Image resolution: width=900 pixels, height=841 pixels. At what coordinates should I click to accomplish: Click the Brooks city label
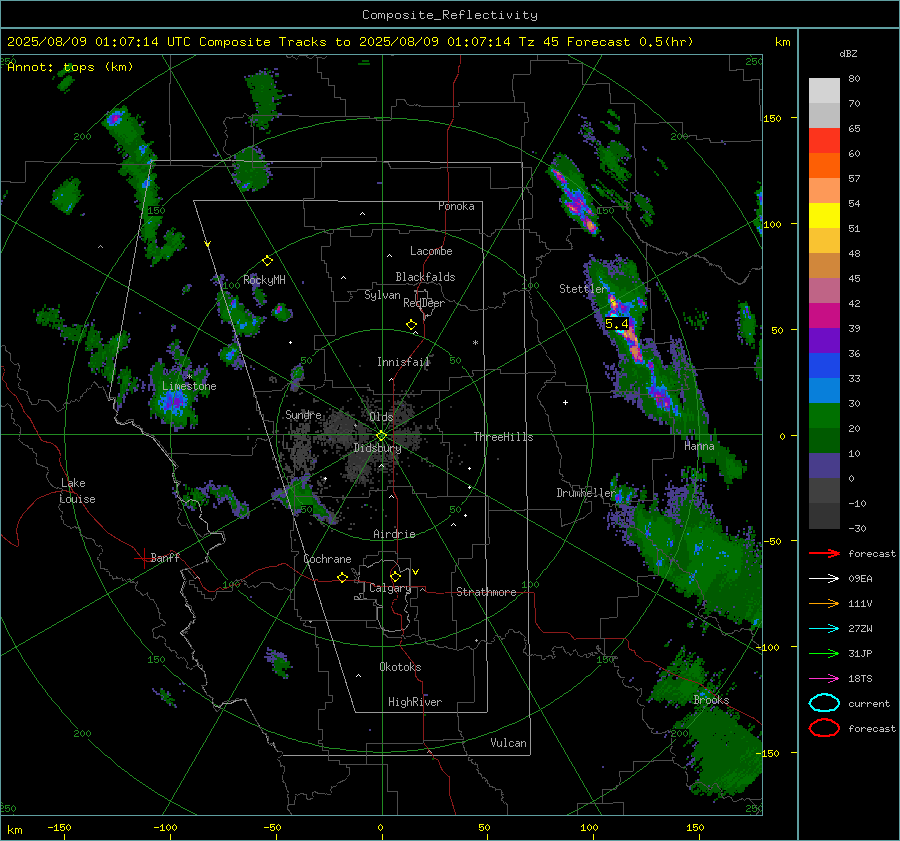[711, 700]
